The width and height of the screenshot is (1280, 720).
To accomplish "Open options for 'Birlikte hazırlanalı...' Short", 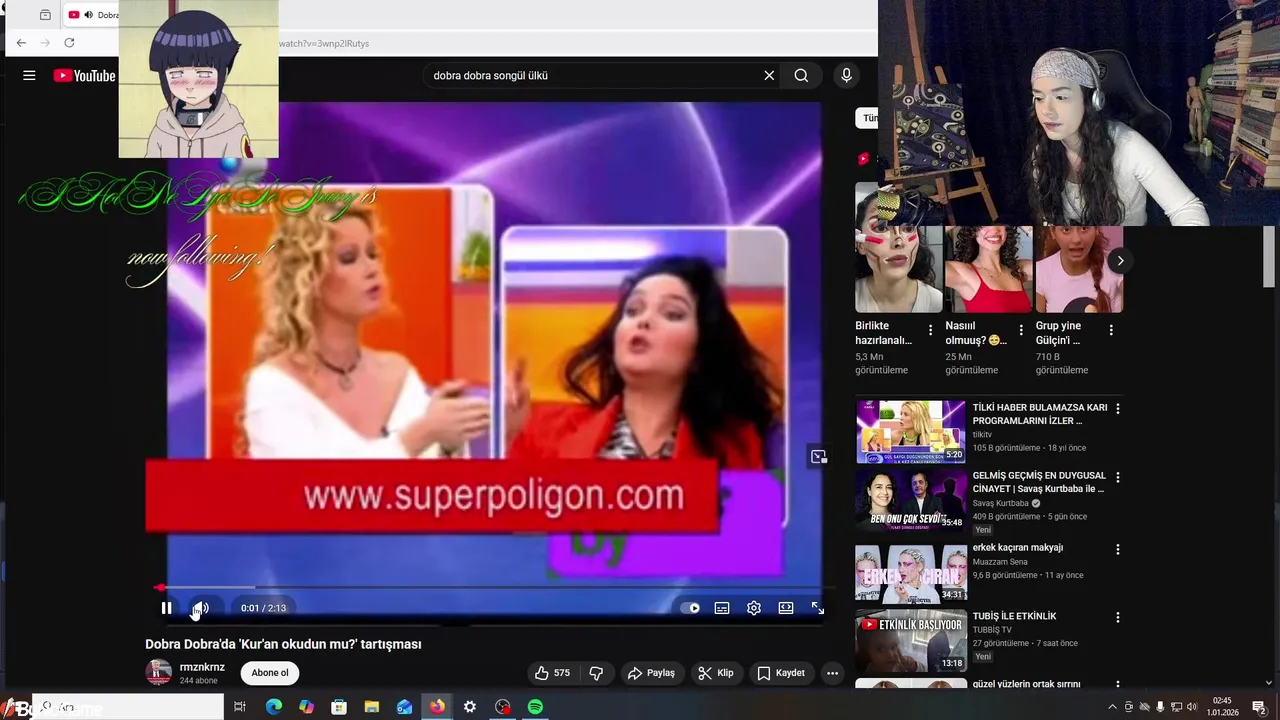I will 930,330.
